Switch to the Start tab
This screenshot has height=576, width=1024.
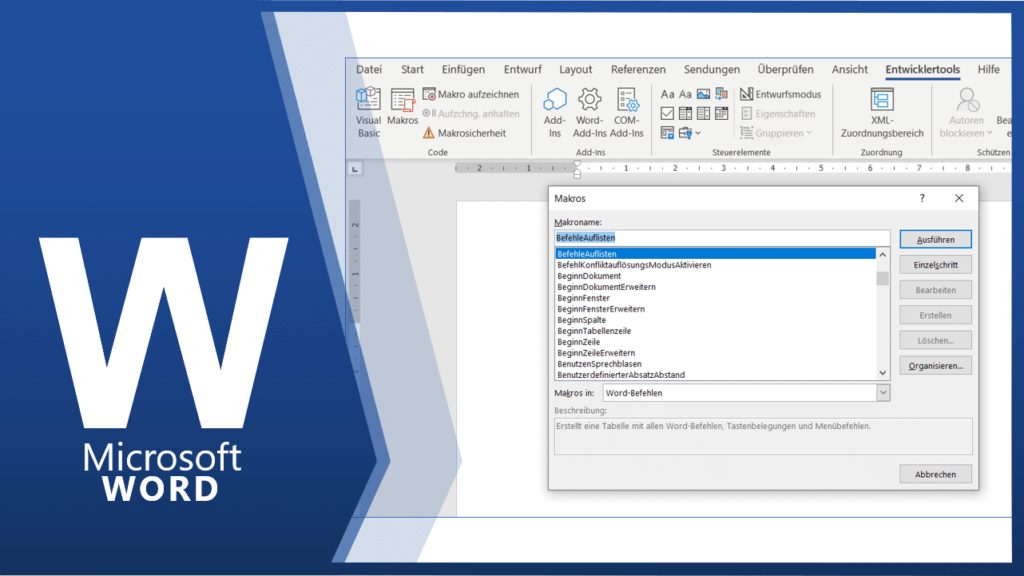[412, 69]
